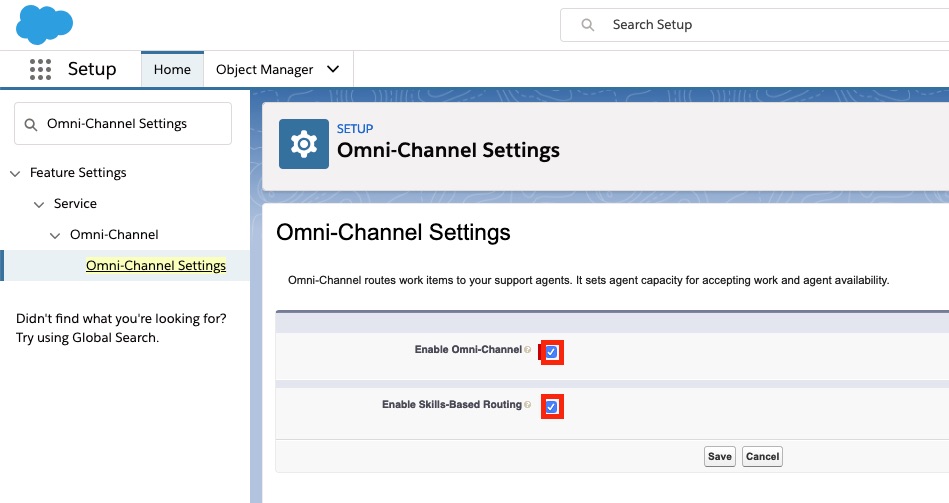Select the Feature Settings label
The image size is (949, 503).
(78, 173)
